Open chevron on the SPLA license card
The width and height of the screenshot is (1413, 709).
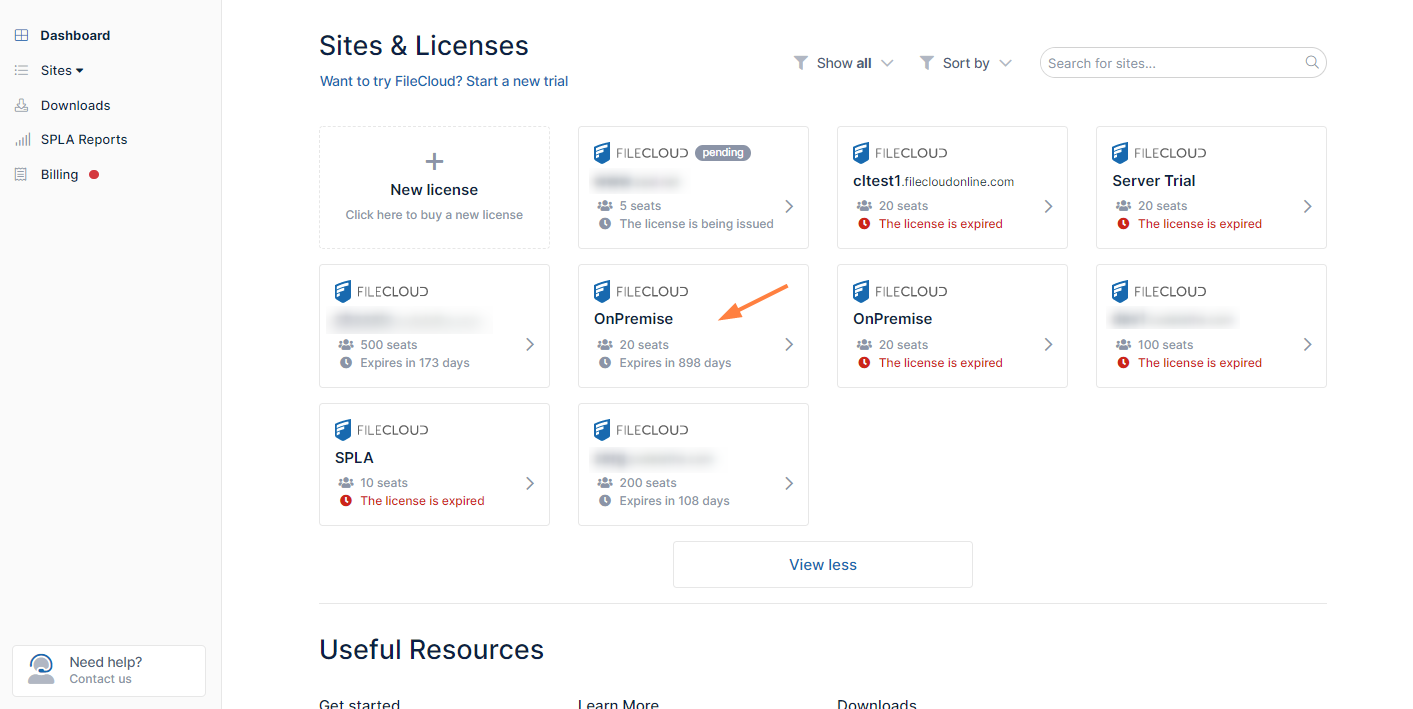click(529, 483)
